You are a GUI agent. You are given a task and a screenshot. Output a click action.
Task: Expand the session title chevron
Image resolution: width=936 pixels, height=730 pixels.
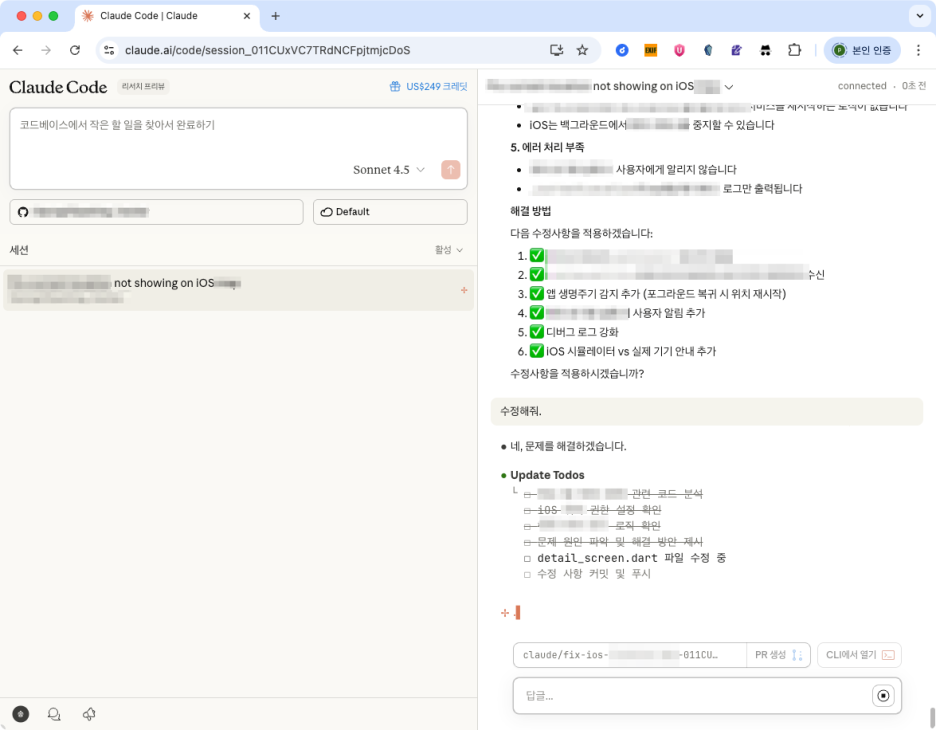pyautogui.click(x=729, y=87)
